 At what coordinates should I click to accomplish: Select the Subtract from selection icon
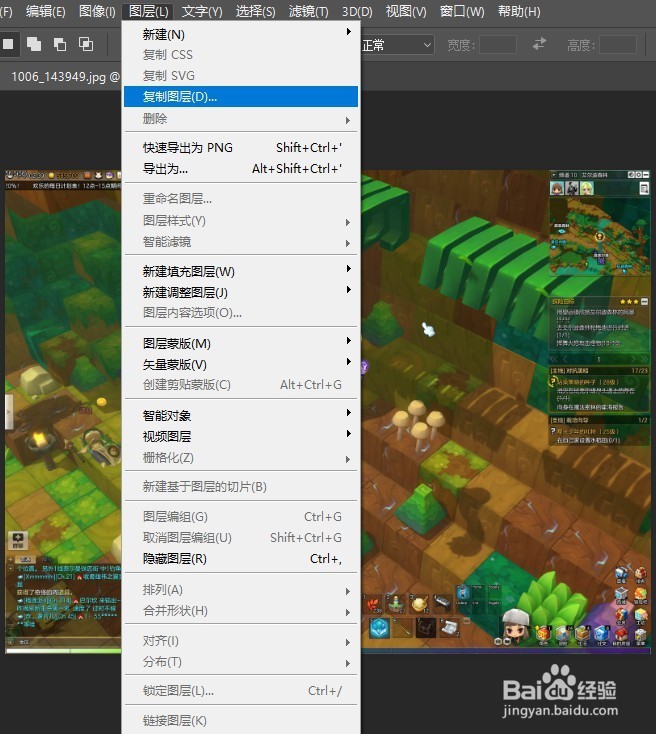[60, 44]
